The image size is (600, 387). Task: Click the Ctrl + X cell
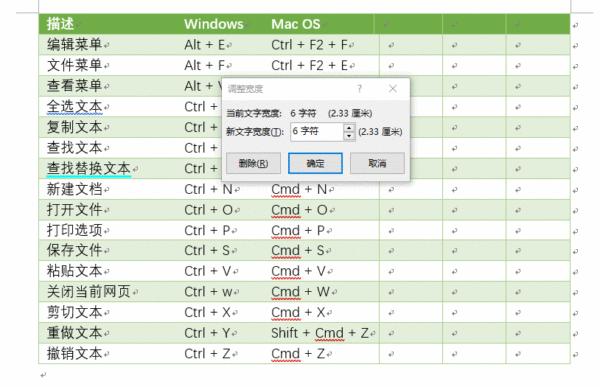point(207,313)
